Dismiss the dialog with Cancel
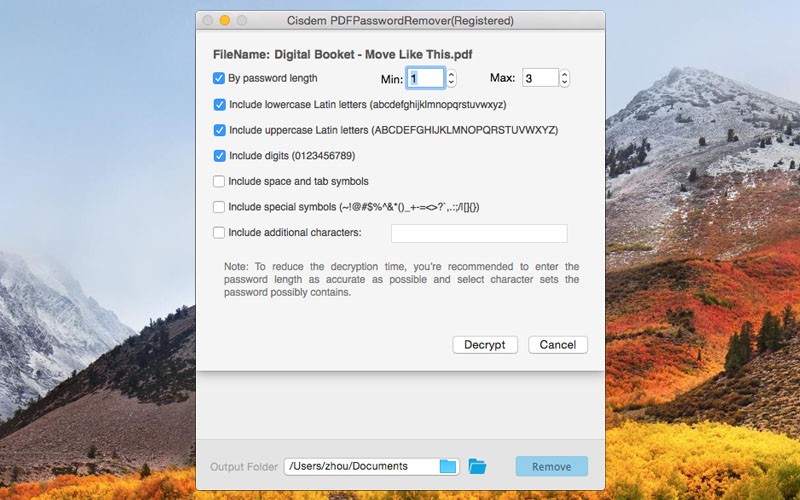Viewport: 800px width, 500px height. click(x=558, y=345)
